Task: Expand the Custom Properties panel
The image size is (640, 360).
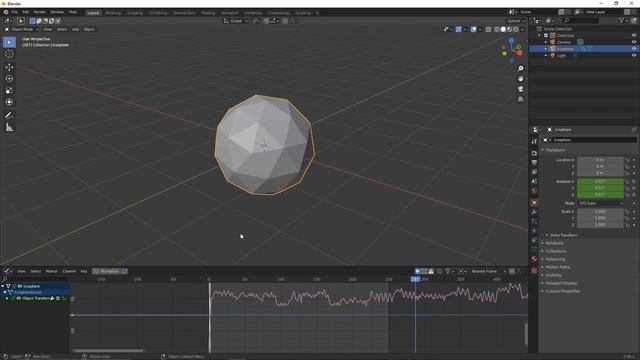Action: (x=562, y=291)
